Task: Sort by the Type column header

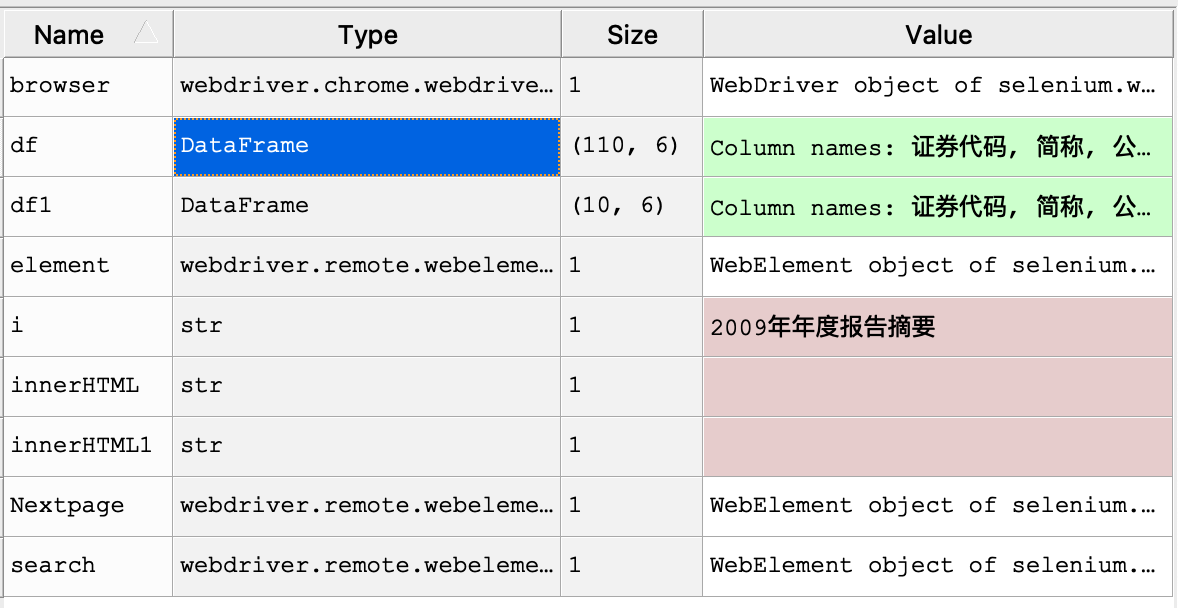Action: (367, 35)
